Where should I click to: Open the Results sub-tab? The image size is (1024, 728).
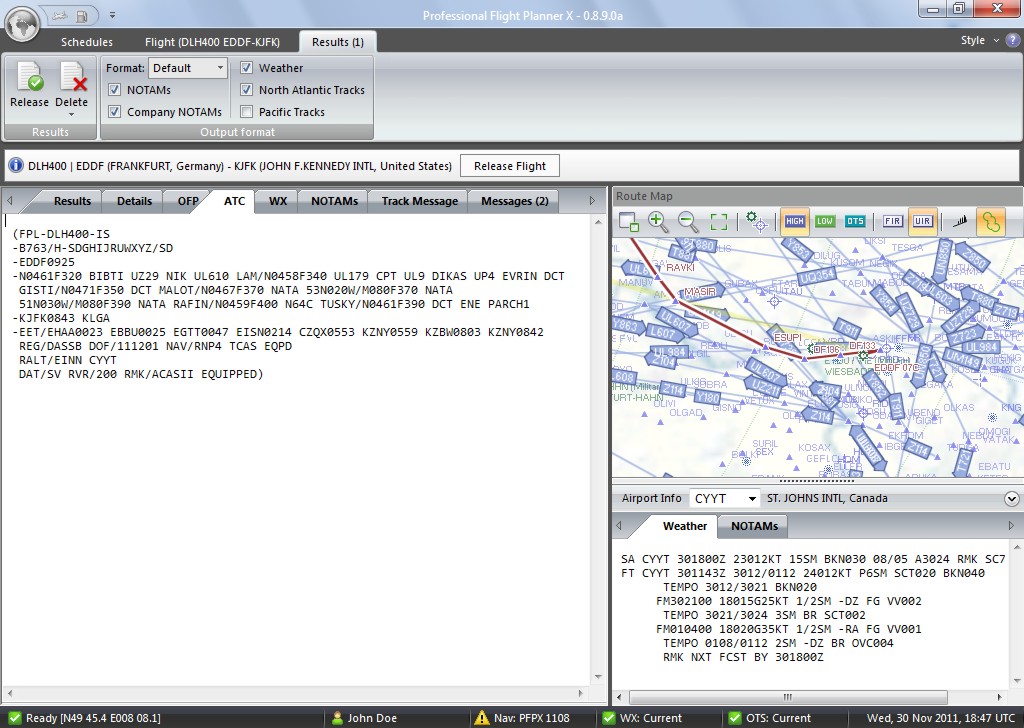72,201
